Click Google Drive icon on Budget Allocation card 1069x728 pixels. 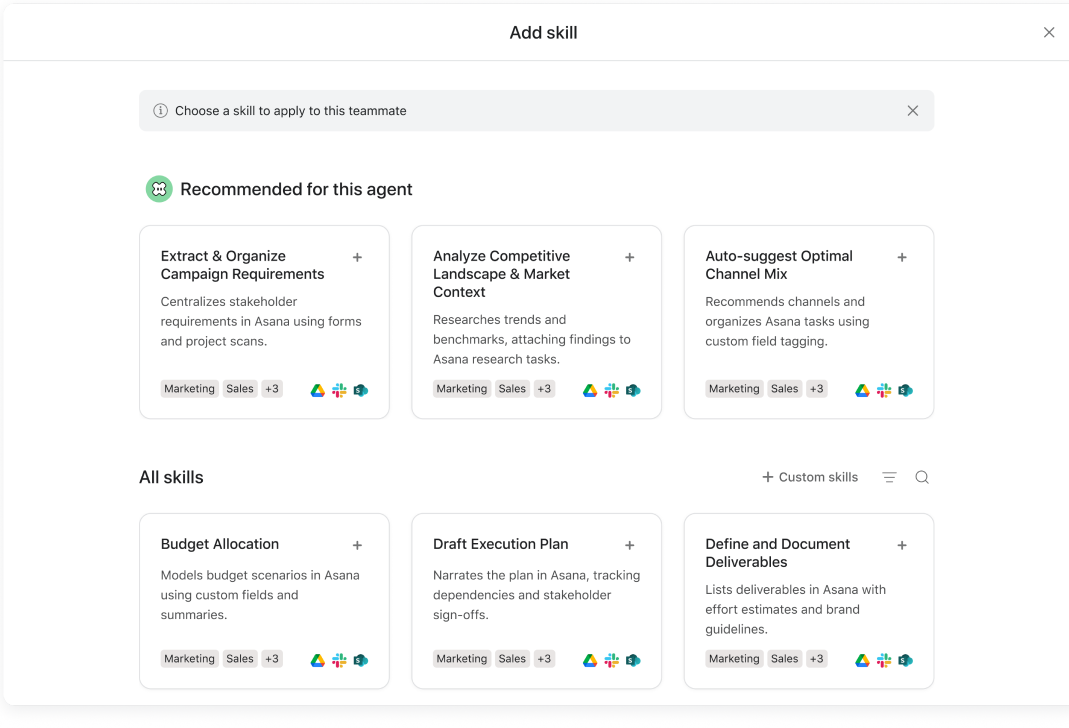[x=318, y=660]
